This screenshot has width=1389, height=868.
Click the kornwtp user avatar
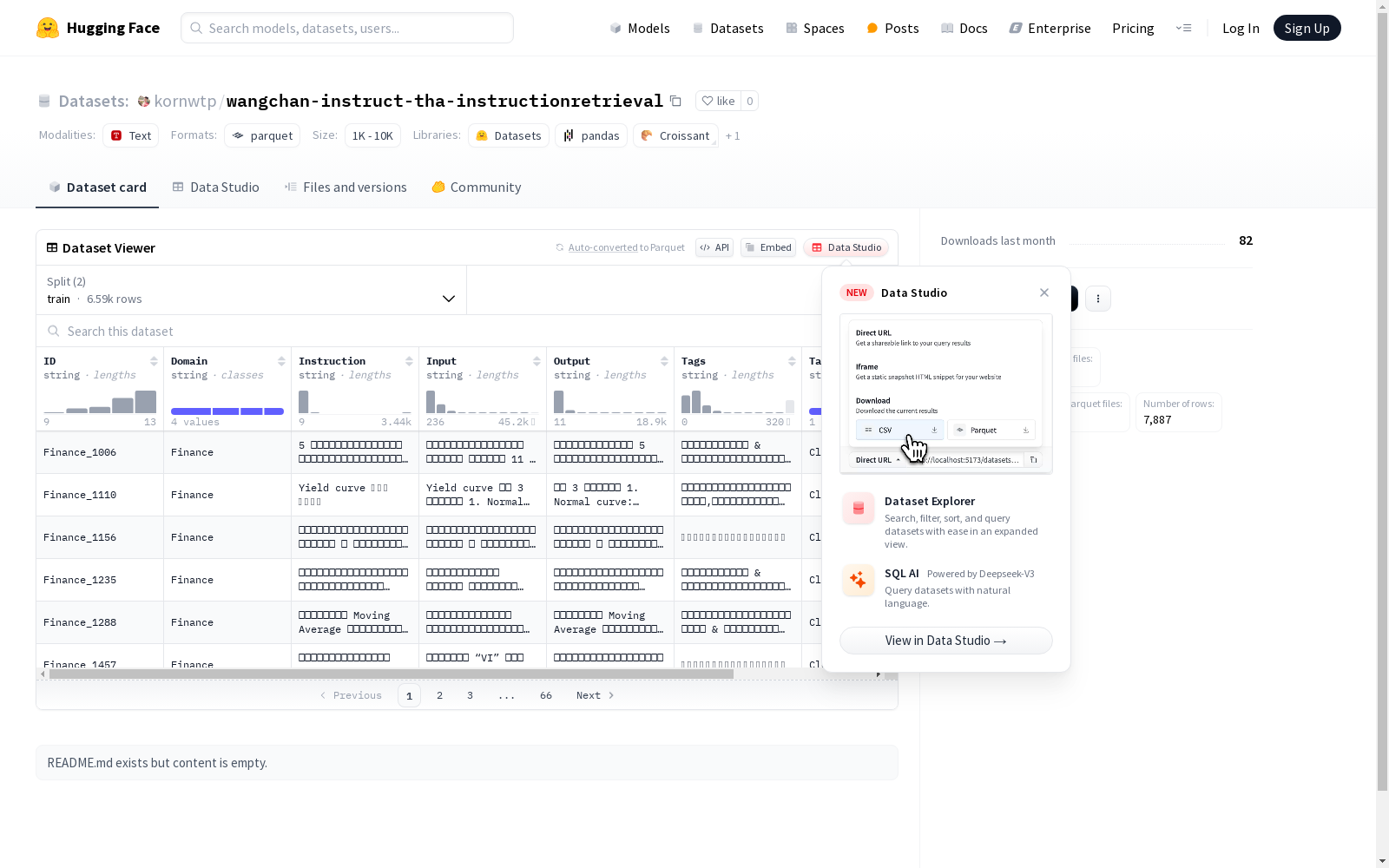(x=144, y=101)
